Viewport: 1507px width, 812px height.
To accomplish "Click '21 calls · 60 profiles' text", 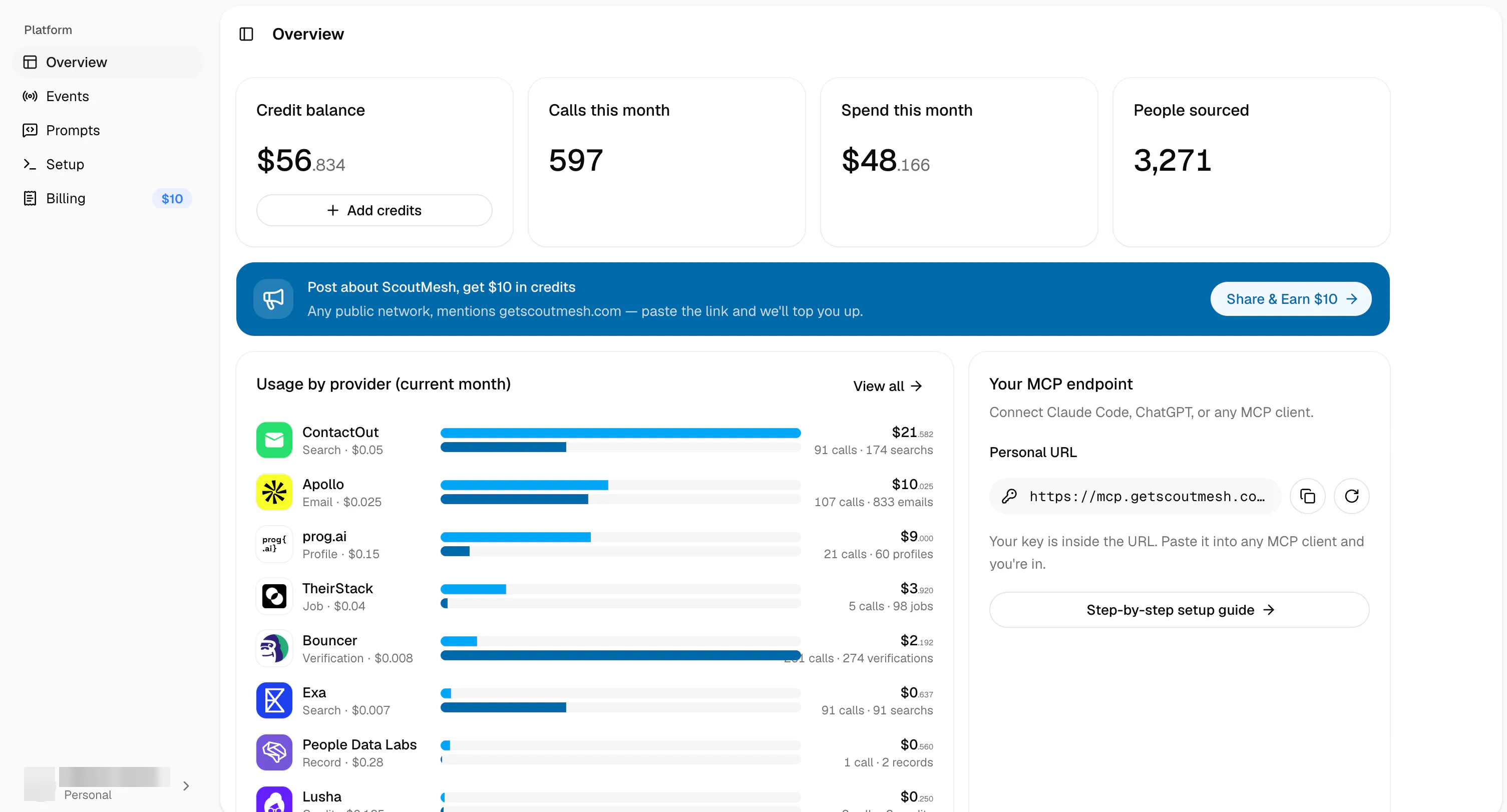I will 878,554.
